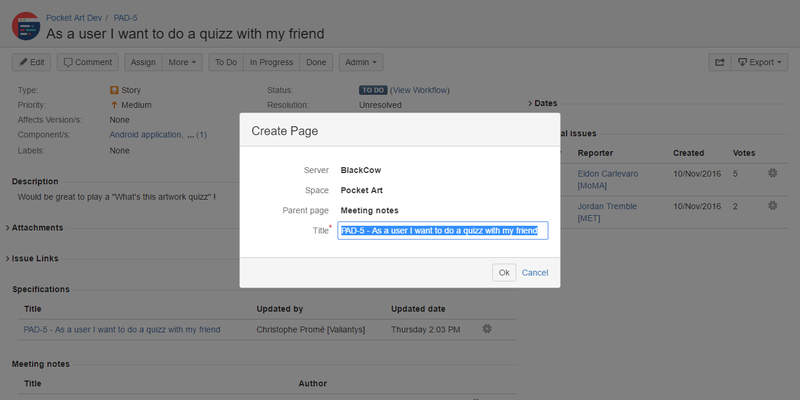Click the Comment button with speech bubble
This screenshot has height=400, width=800.
tap(88, 62)
